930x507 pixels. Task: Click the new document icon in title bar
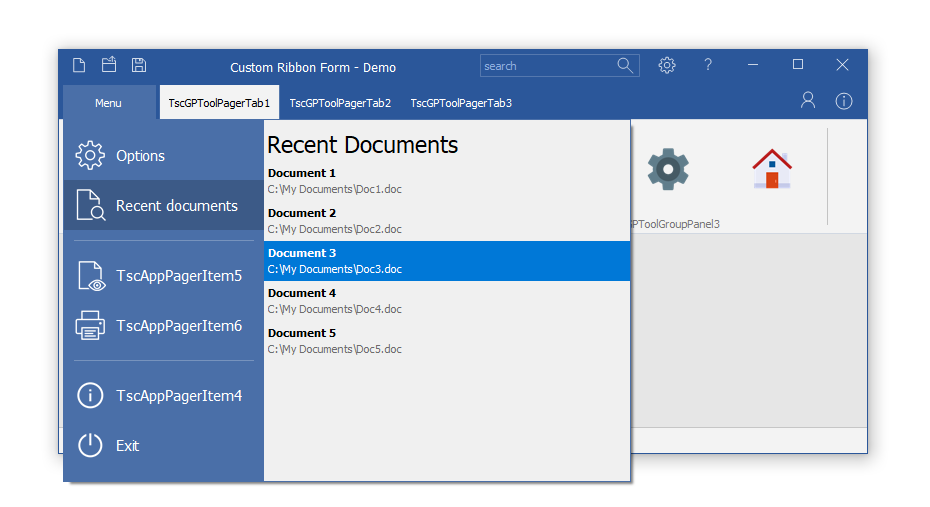click(x=79, y=65)
